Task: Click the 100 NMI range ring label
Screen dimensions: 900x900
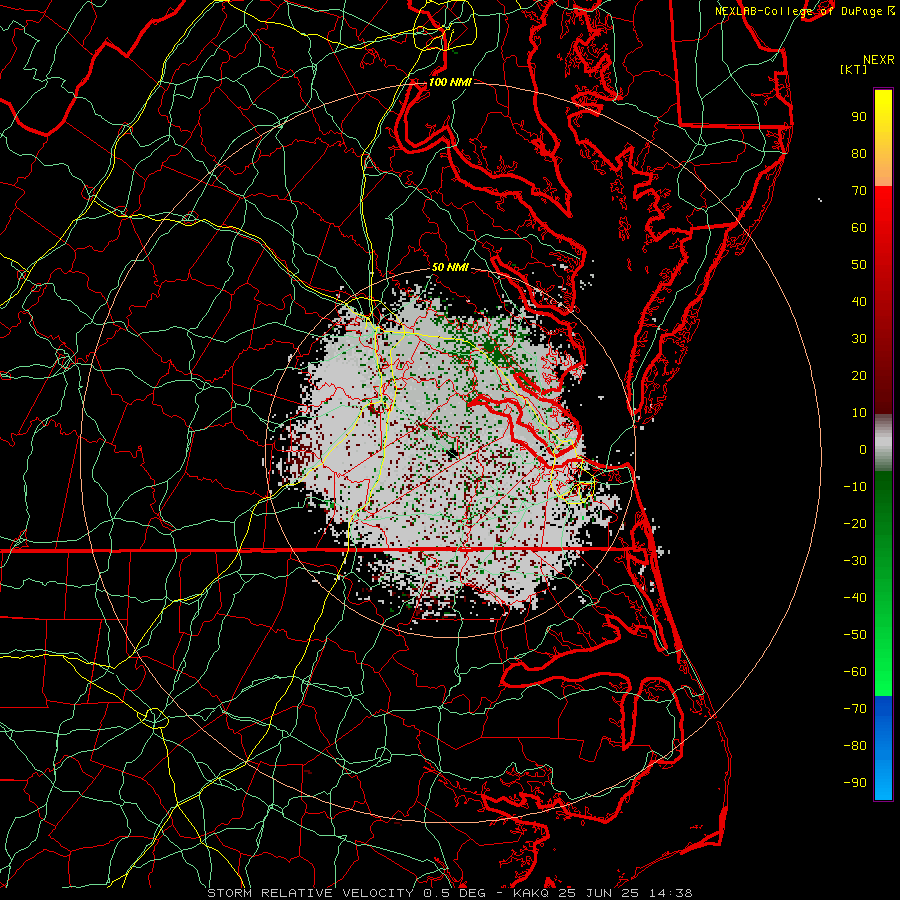Action: point(450,83)
